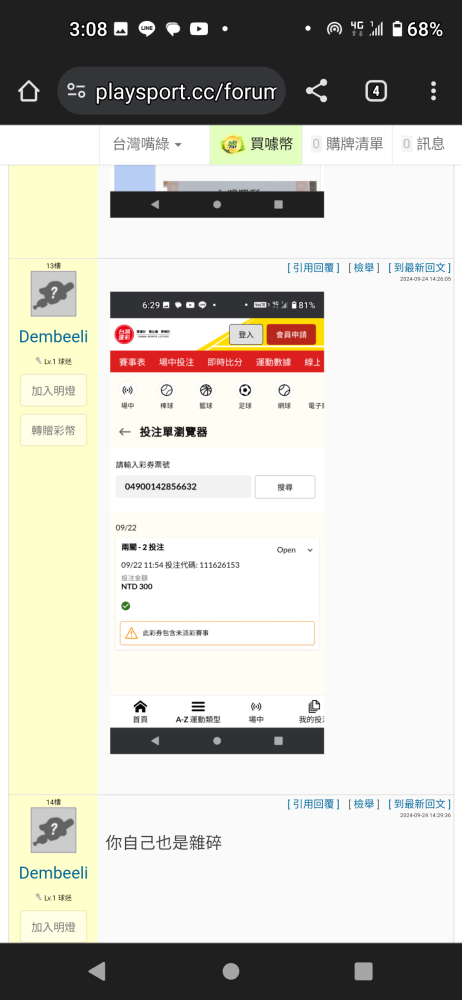
Task: Tap the share icon
Action: (x=317, y=91)
